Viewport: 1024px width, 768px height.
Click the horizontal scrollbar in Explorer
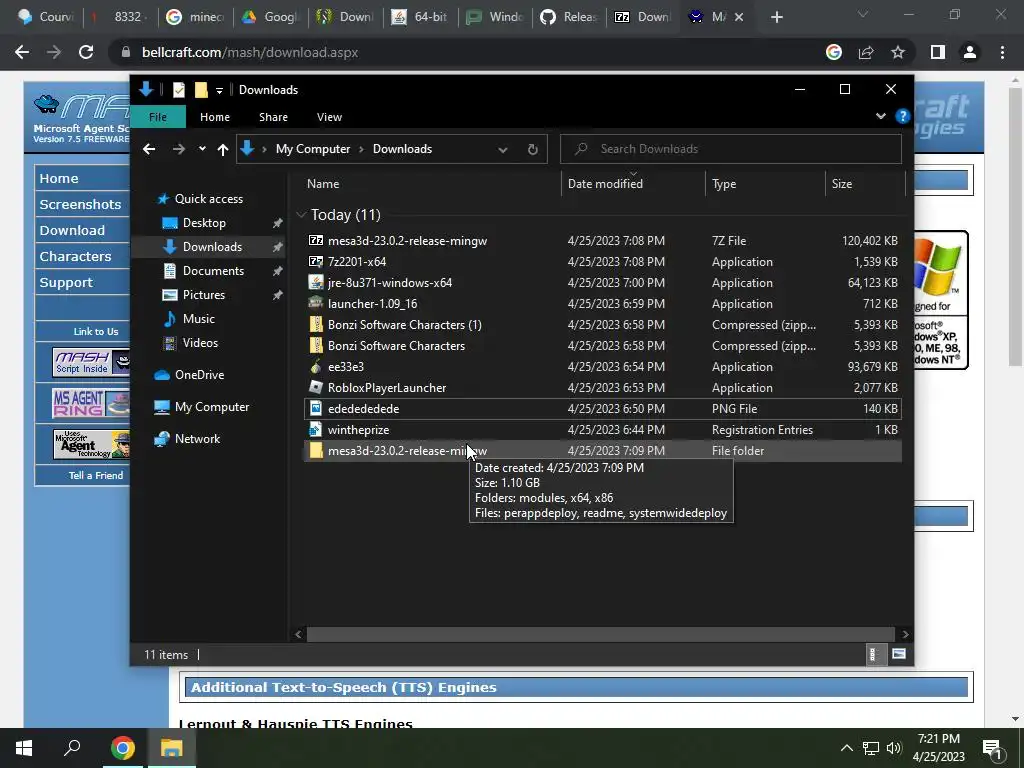point(600,634)
